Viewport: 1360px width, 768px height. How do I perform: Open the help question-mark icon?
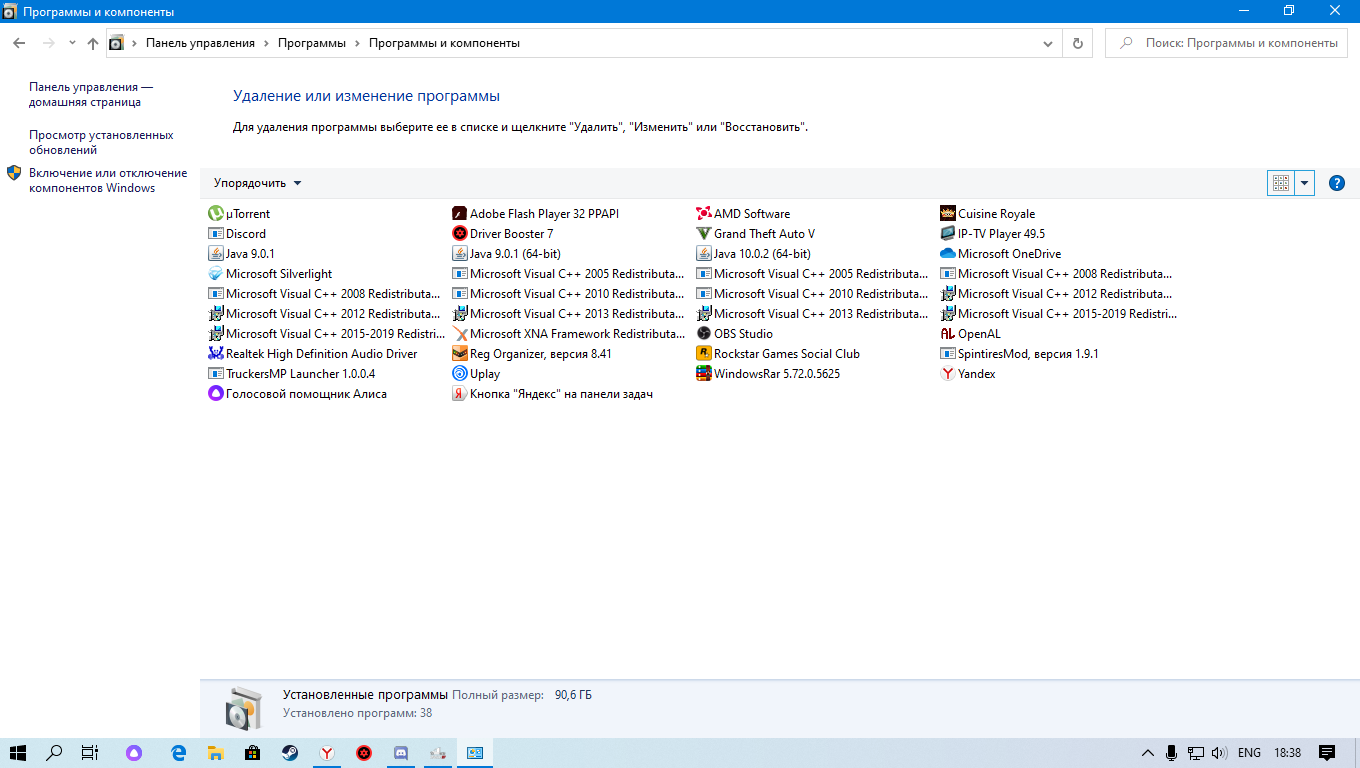point(1336,183)
